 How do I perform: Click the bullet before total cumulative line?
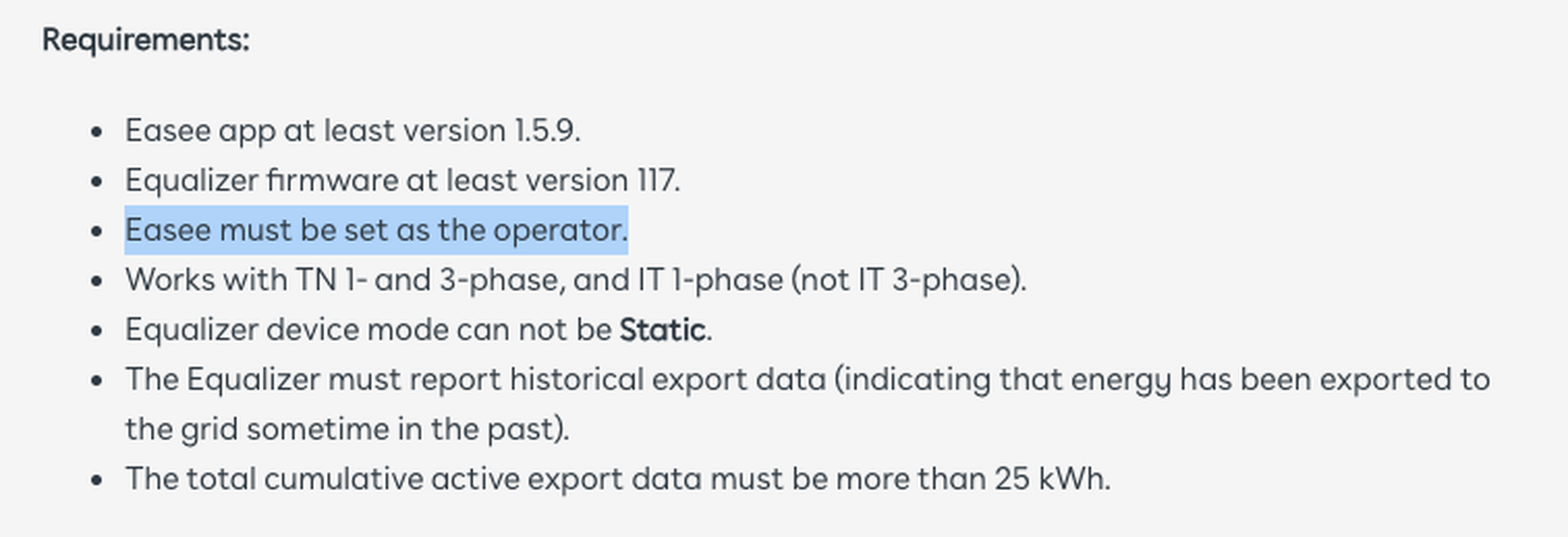tap(97, 480)
